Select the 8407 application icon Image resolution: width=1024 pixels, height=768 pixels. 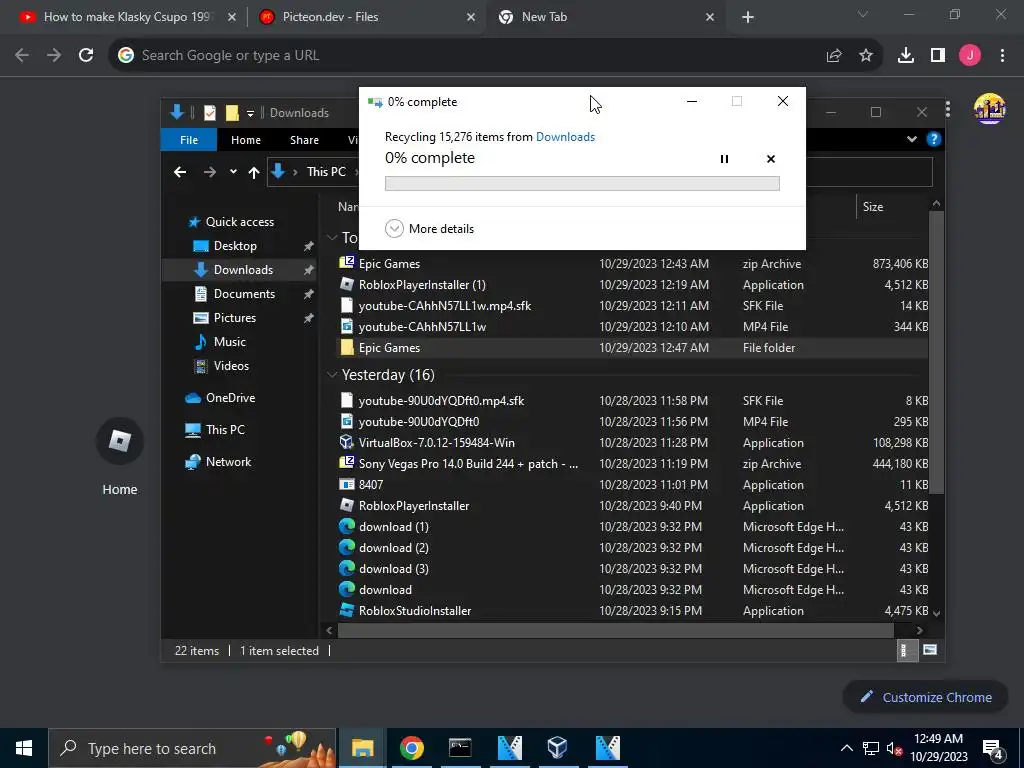(347, 485)
